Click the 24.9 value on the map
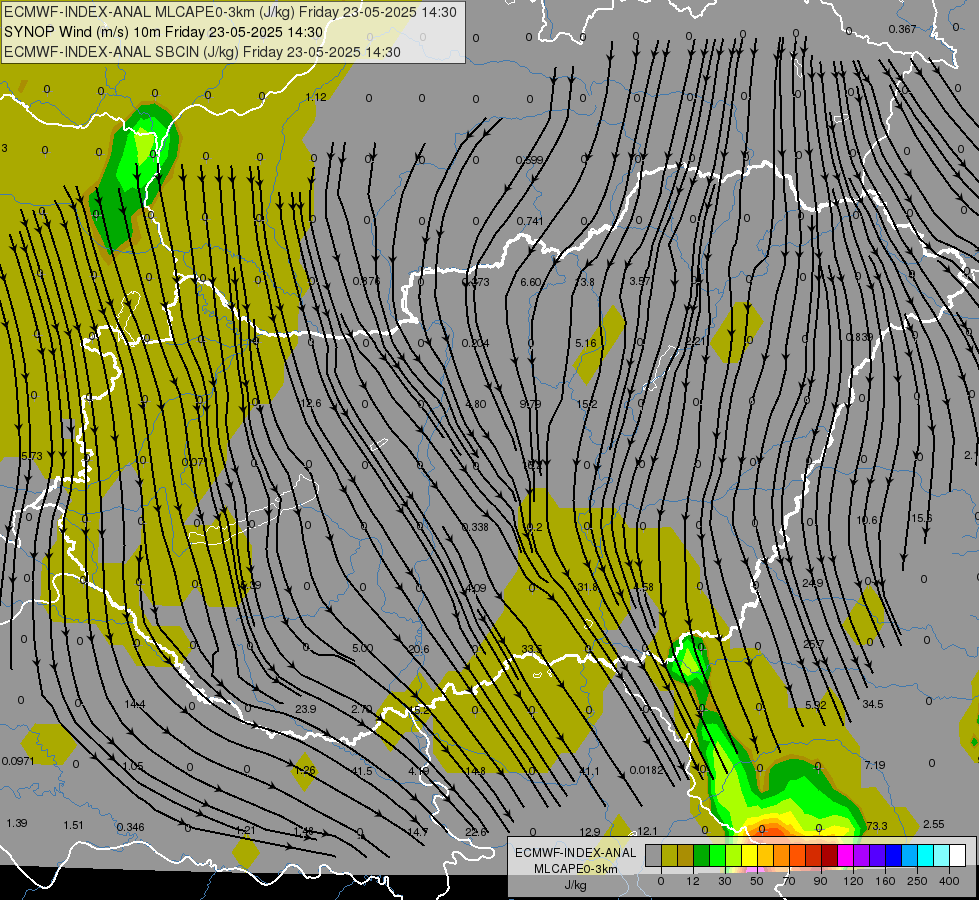 coord(812,583)
